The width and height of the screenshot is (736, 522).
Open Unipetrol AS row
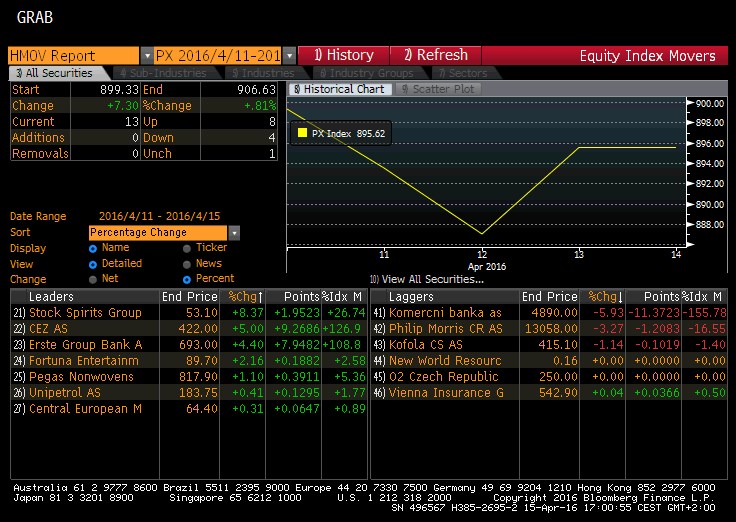click(188, 392)
